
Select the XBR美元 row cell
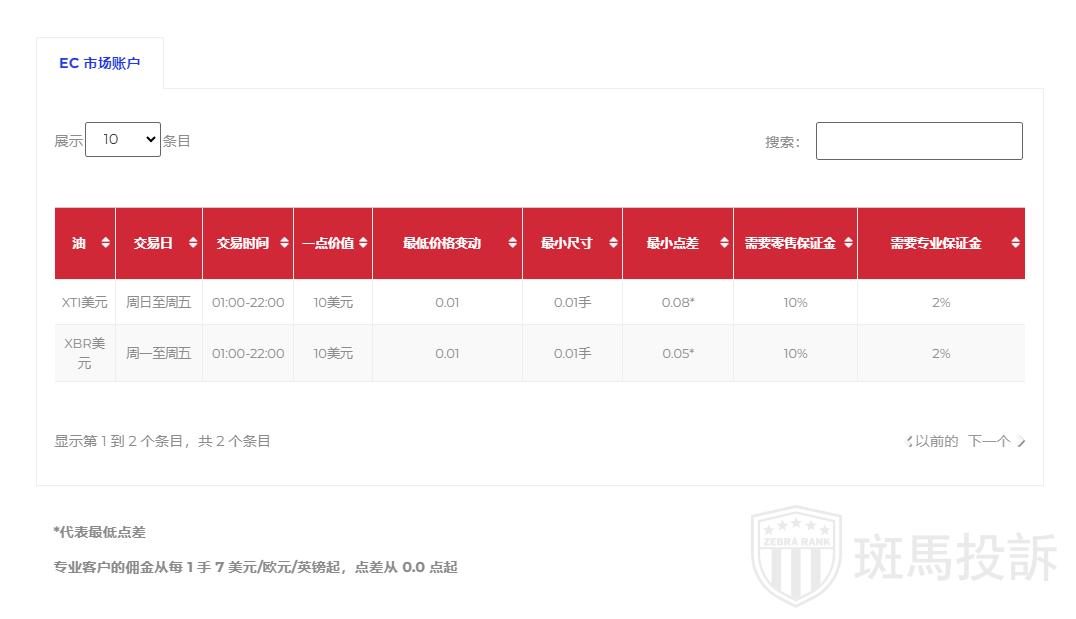click(85, 353)
